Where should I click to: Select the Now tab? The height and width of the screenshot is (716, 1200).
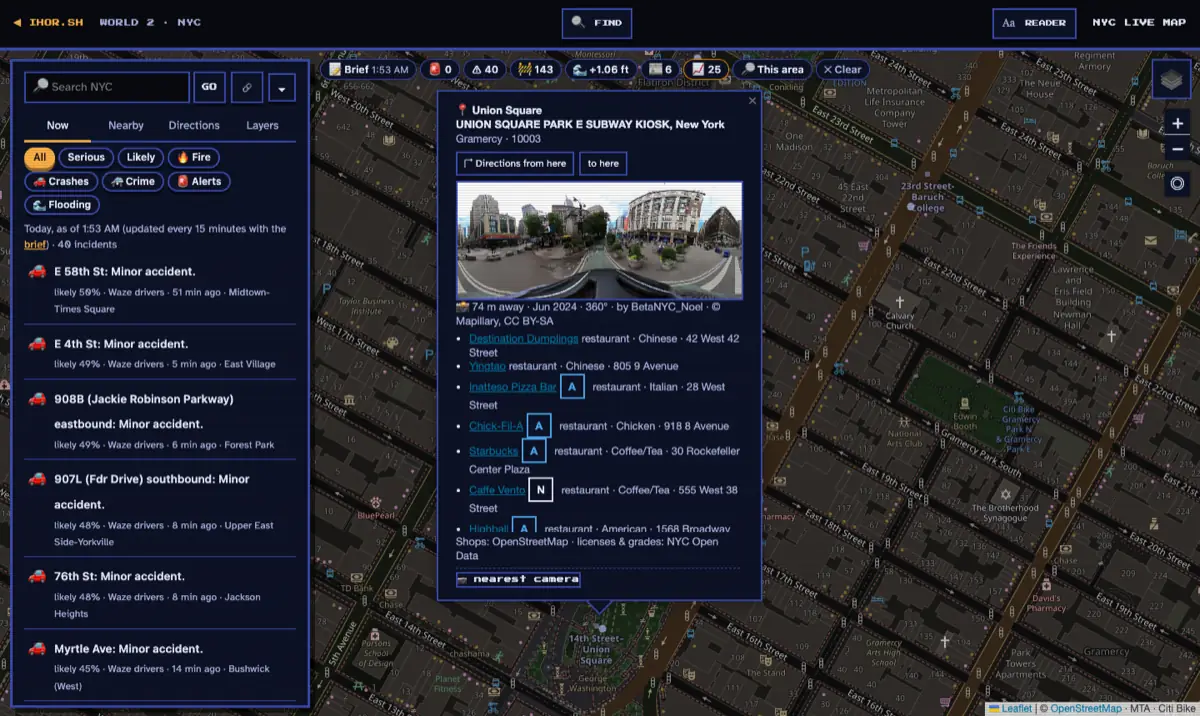57,126
